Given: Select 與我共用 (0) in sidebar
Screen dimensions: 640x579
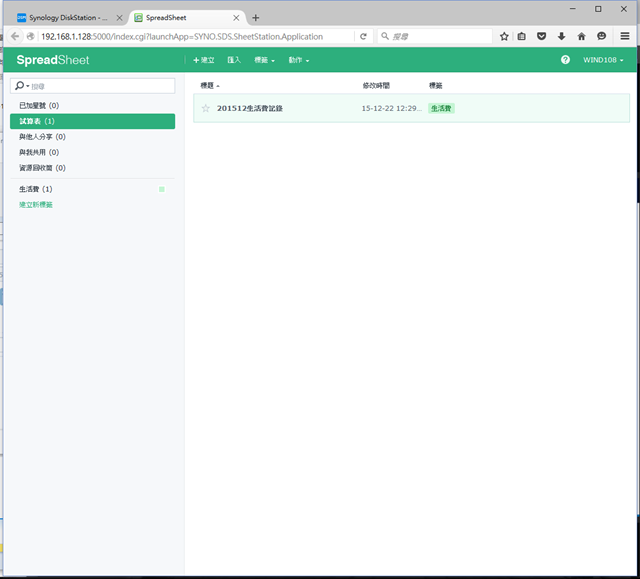Looking at the screenshot, I should tap(93, 152).
